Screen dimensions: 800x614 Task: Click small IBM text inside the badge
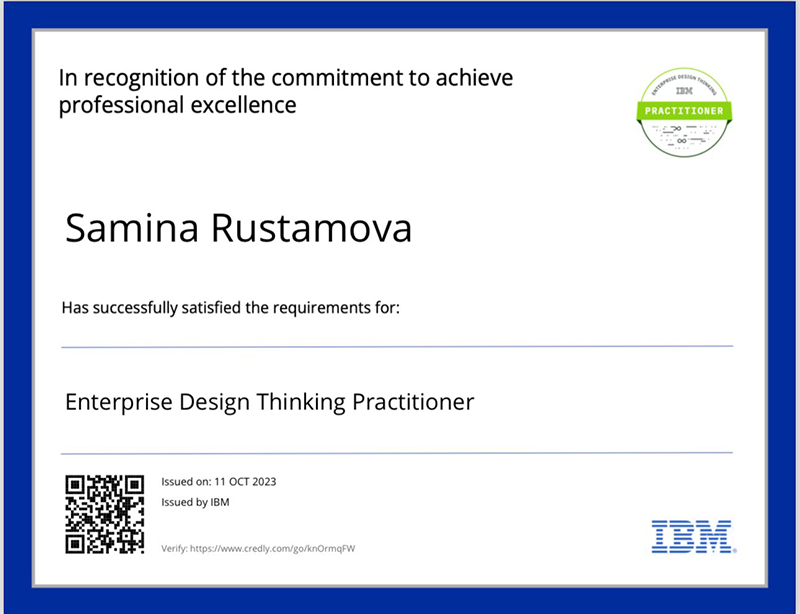point(684,91)
